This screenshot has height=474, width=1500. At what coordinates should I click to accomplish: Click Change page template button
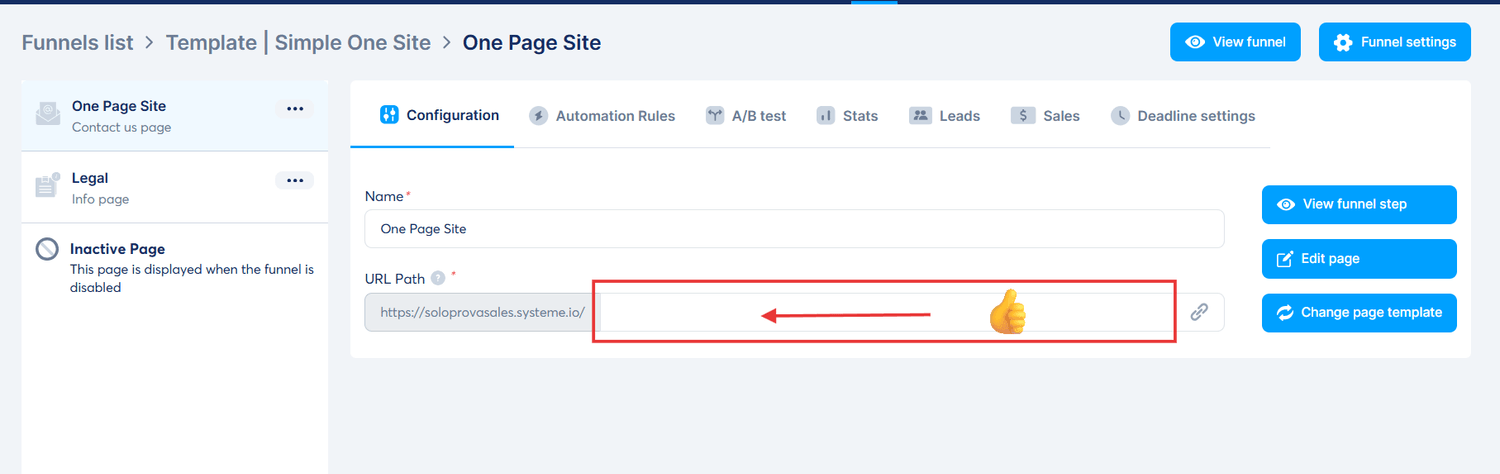pyautogui.click(x=1359, y=313)
